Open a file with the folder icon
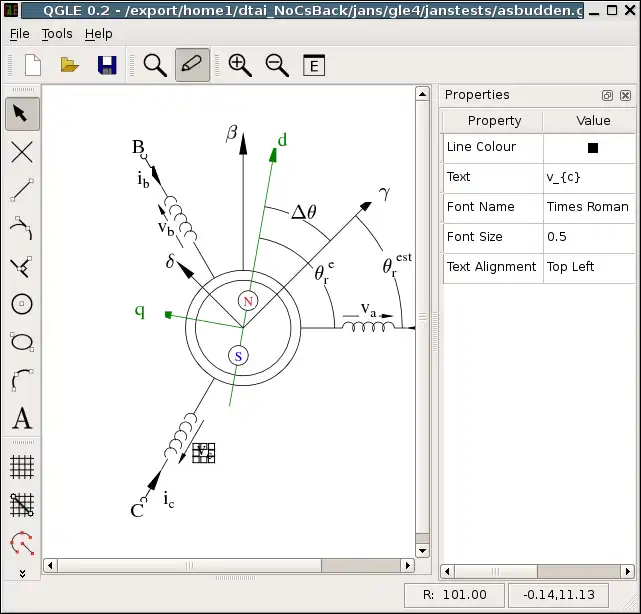 coord(69,65)
